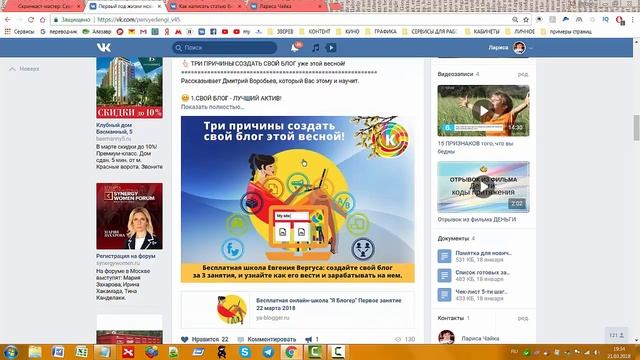
Task: Open Google Chrome from the taskbar
Action: click(x=291, y=352)
